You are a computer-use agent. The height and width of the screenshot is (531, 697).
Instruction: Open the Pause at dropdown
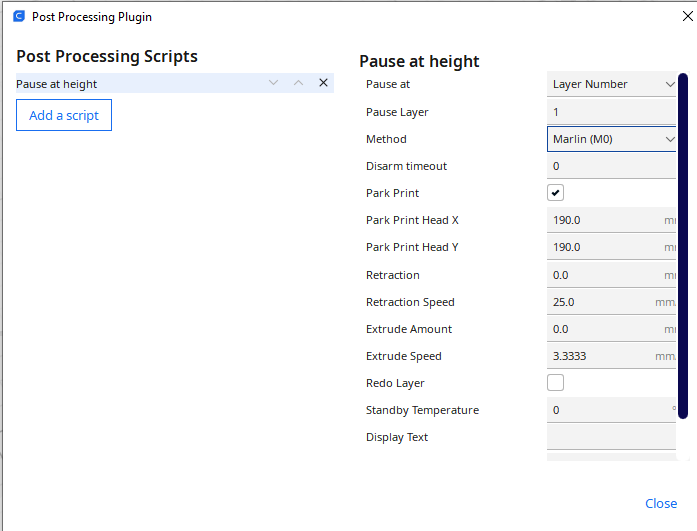point(612,84)
